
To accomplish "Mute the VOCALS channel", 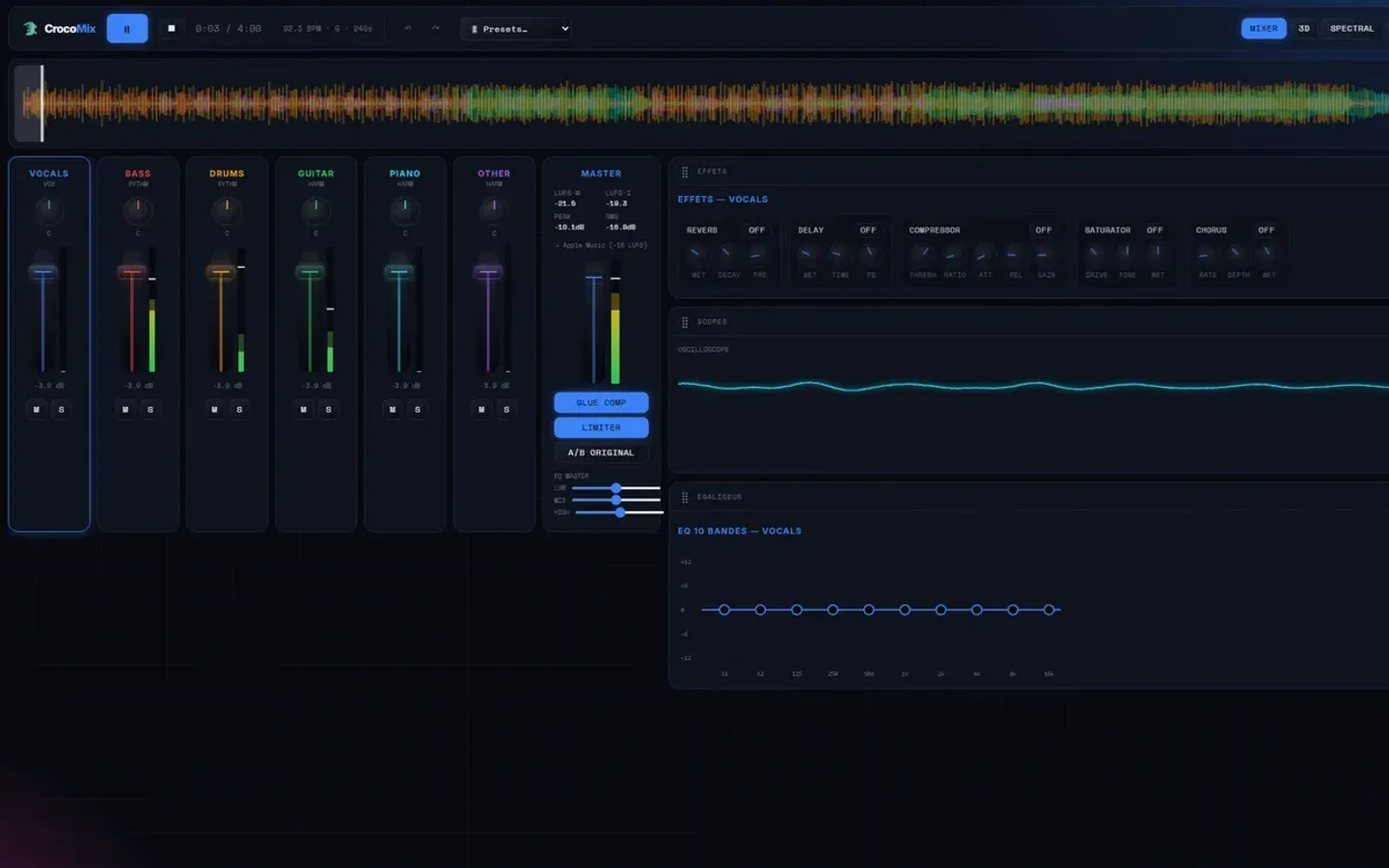I will pyautogui.click(x=37, y=410).
